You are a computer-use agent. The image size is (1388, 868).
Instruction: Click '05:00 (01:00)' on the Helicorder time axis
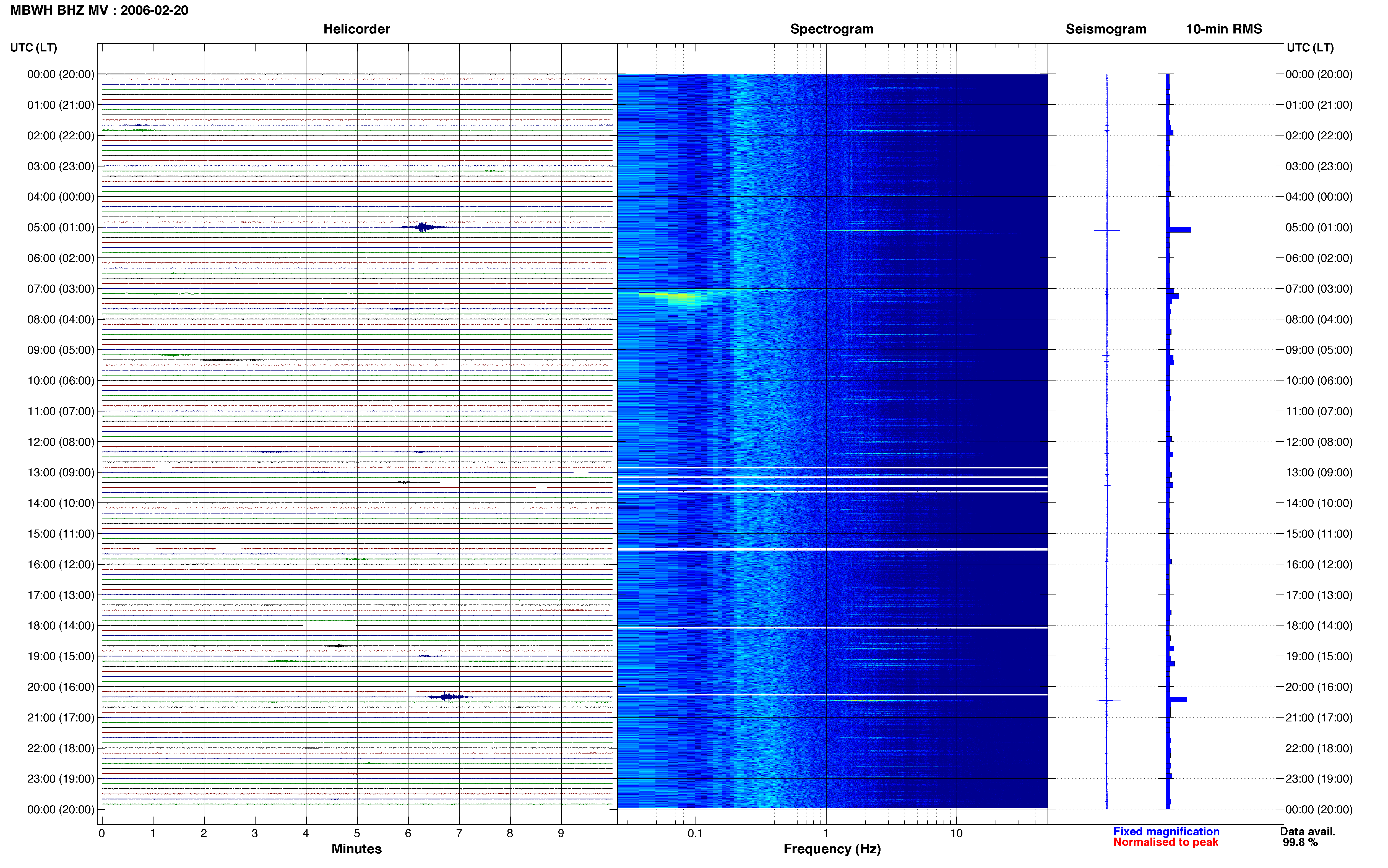click(61, 227)
